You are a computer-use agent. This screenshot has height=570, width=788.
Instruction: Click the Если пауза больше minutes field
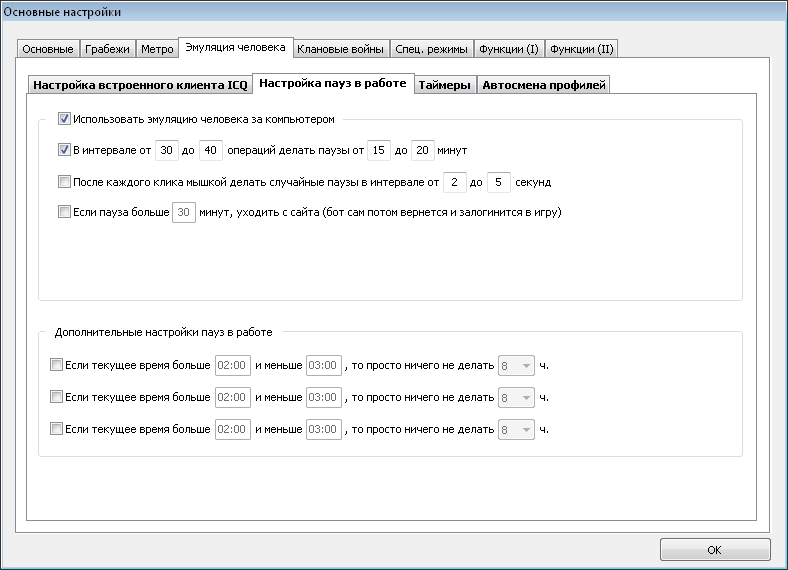184,212
